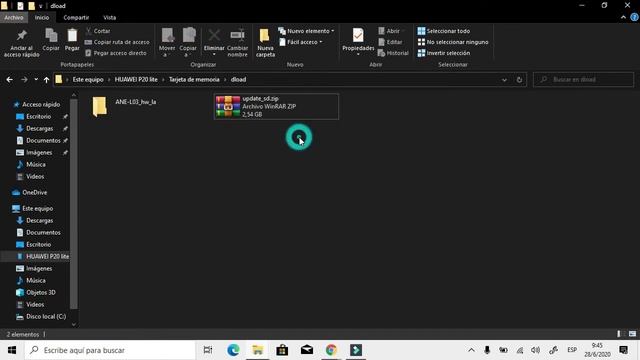Open pinned Escritorio under Acceso rápido

coord(38,117)
